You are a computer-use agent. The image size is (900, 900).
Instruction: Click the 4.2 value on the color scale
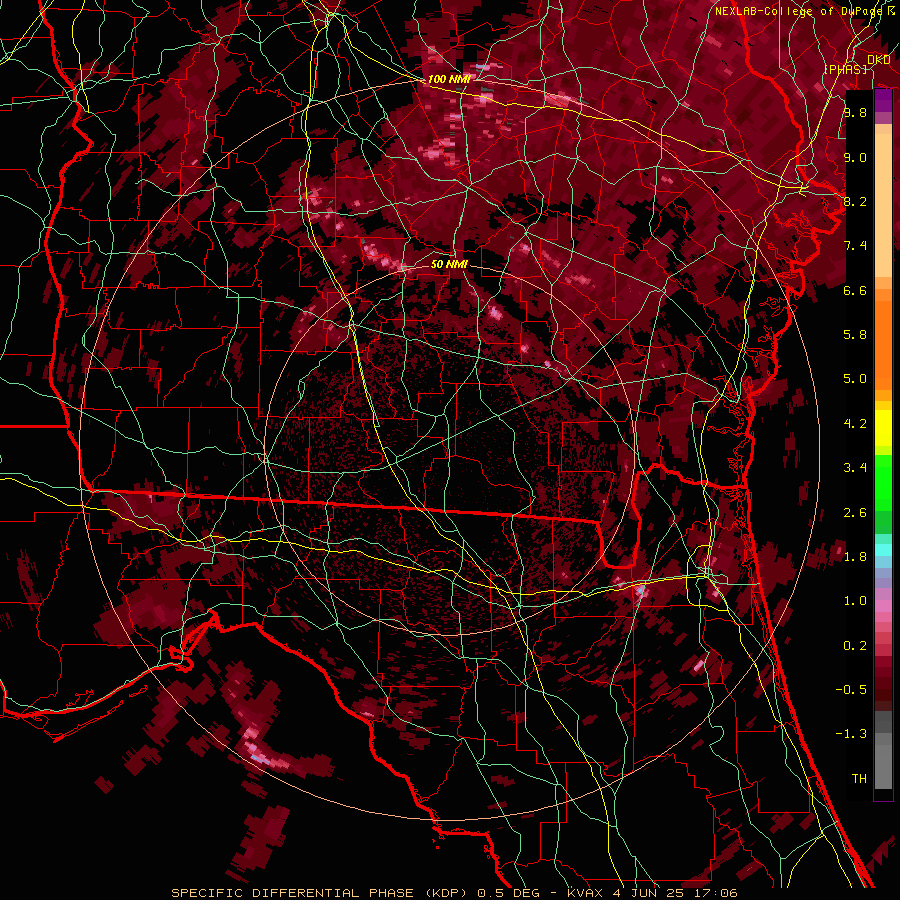pos(855,424)
